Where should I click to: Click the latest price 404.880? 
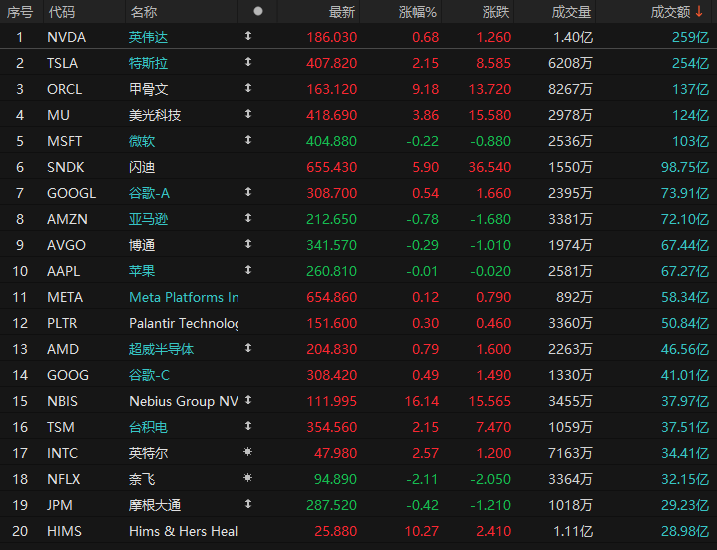click(x=332, y=141)
